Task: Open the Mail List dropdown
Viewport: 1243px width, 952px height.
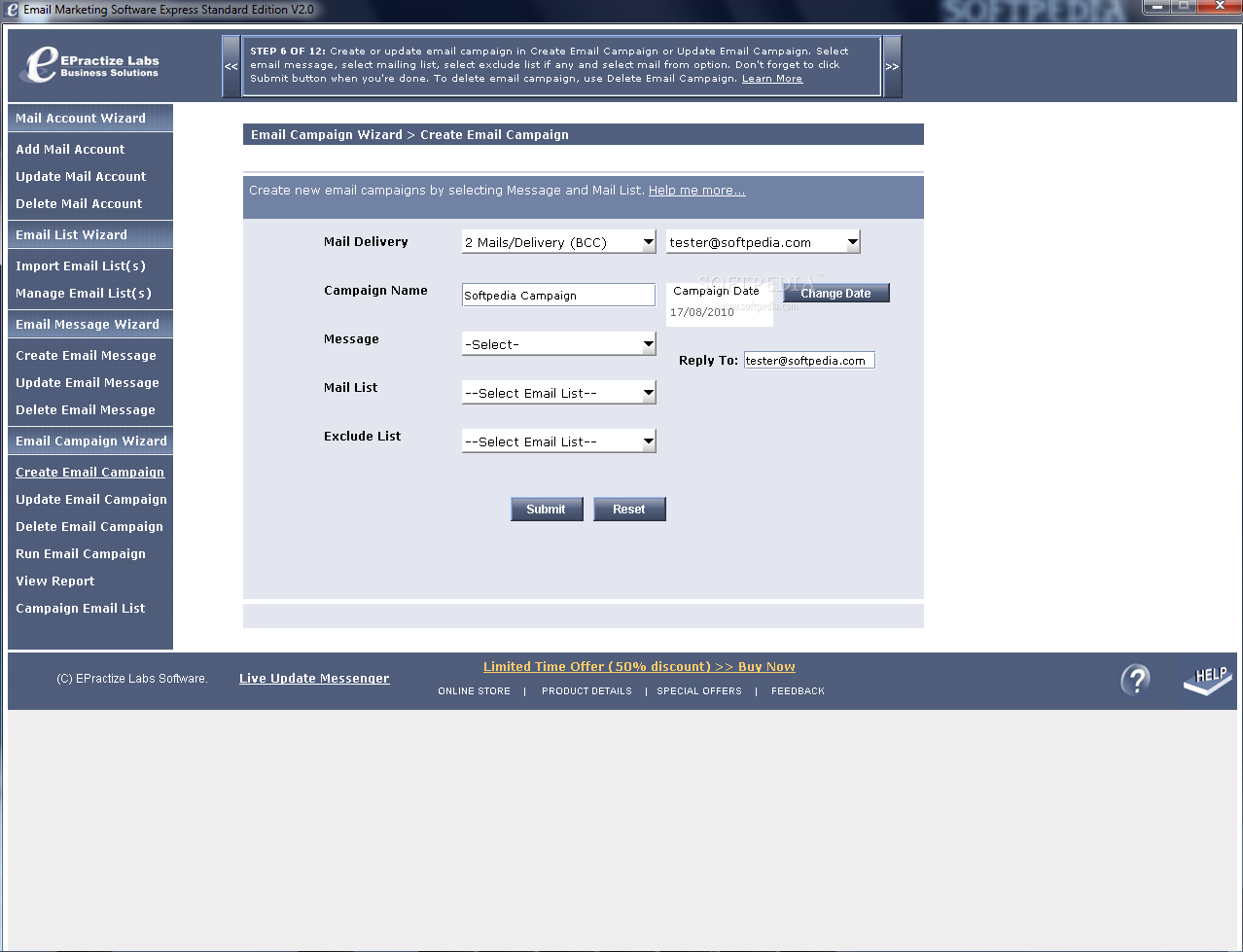Action: (x=559, y=393)
